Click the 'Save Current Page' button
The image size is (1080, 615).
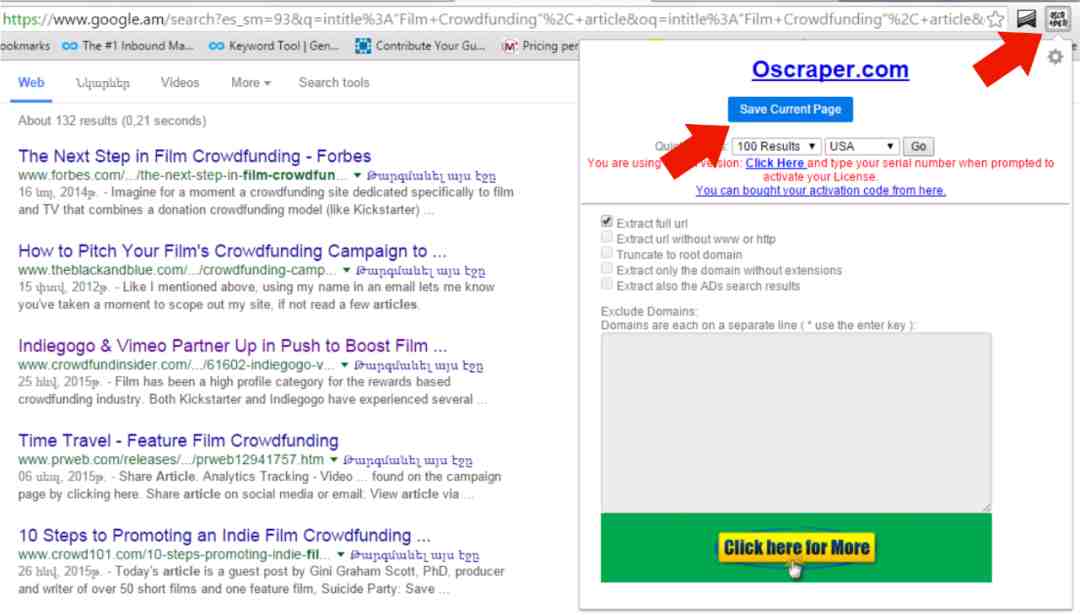[790, 110]
